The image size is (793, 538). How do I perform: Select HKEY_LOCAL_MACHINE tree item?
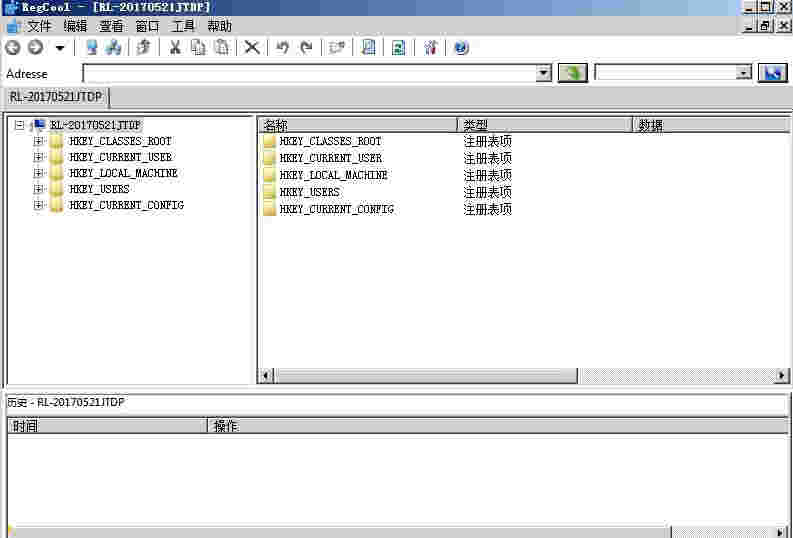123,173
